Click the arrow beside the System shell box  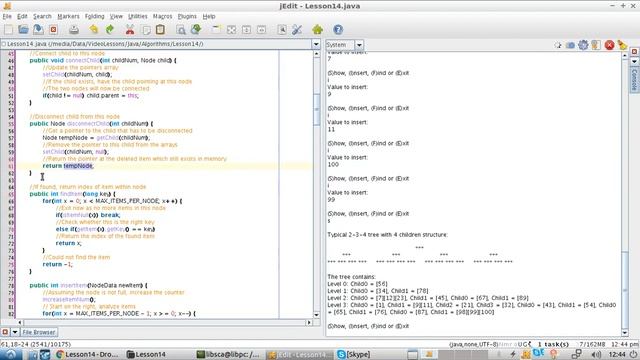(x=359, y=45)
